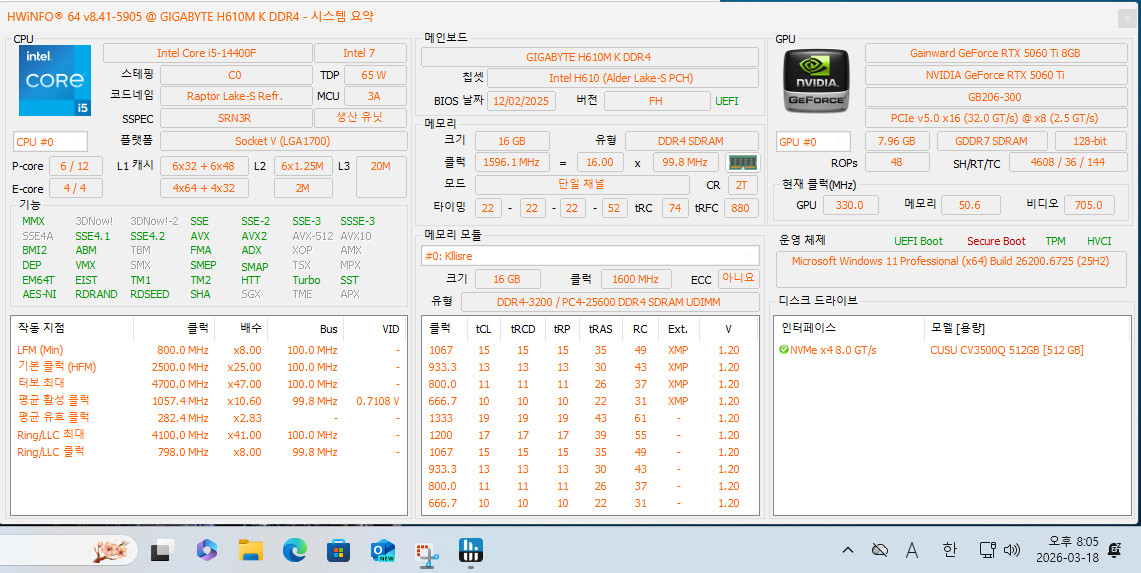Click the cherry blossom search highlight
This screenshot has height=573, width=1141.
pos(113,550)
